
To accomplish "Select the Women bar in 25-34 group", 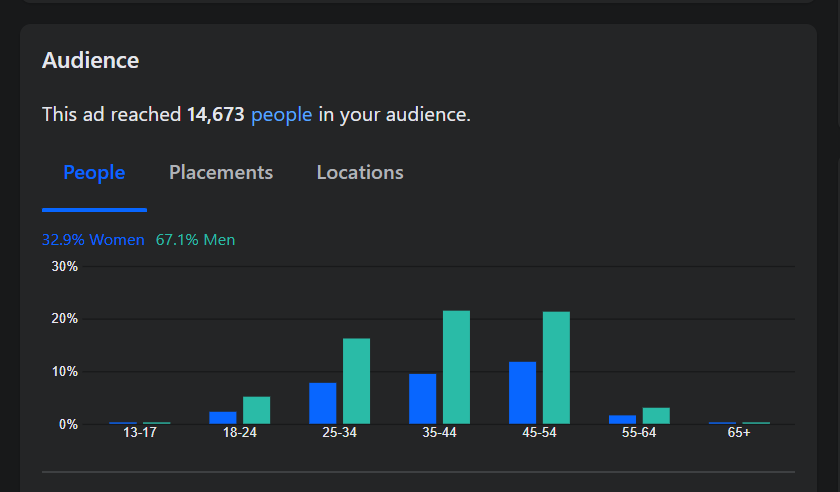I will click(x=323, y=403).
